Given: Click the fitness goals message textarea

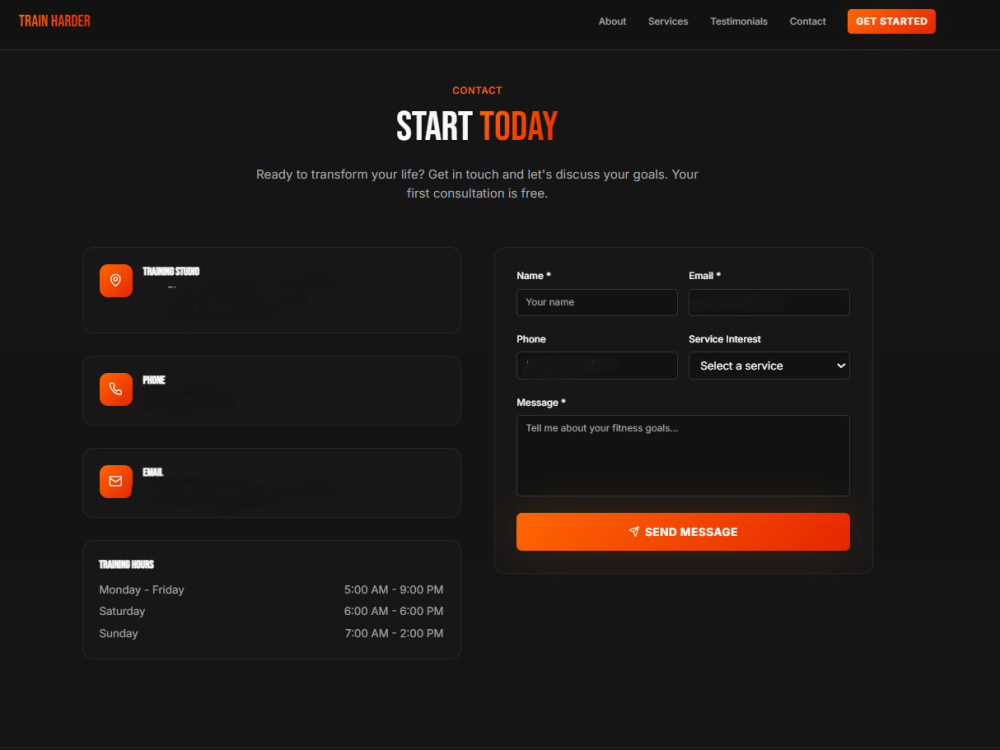Looking at the screenshot, I should pyautogui.click(x=682, y=455).
